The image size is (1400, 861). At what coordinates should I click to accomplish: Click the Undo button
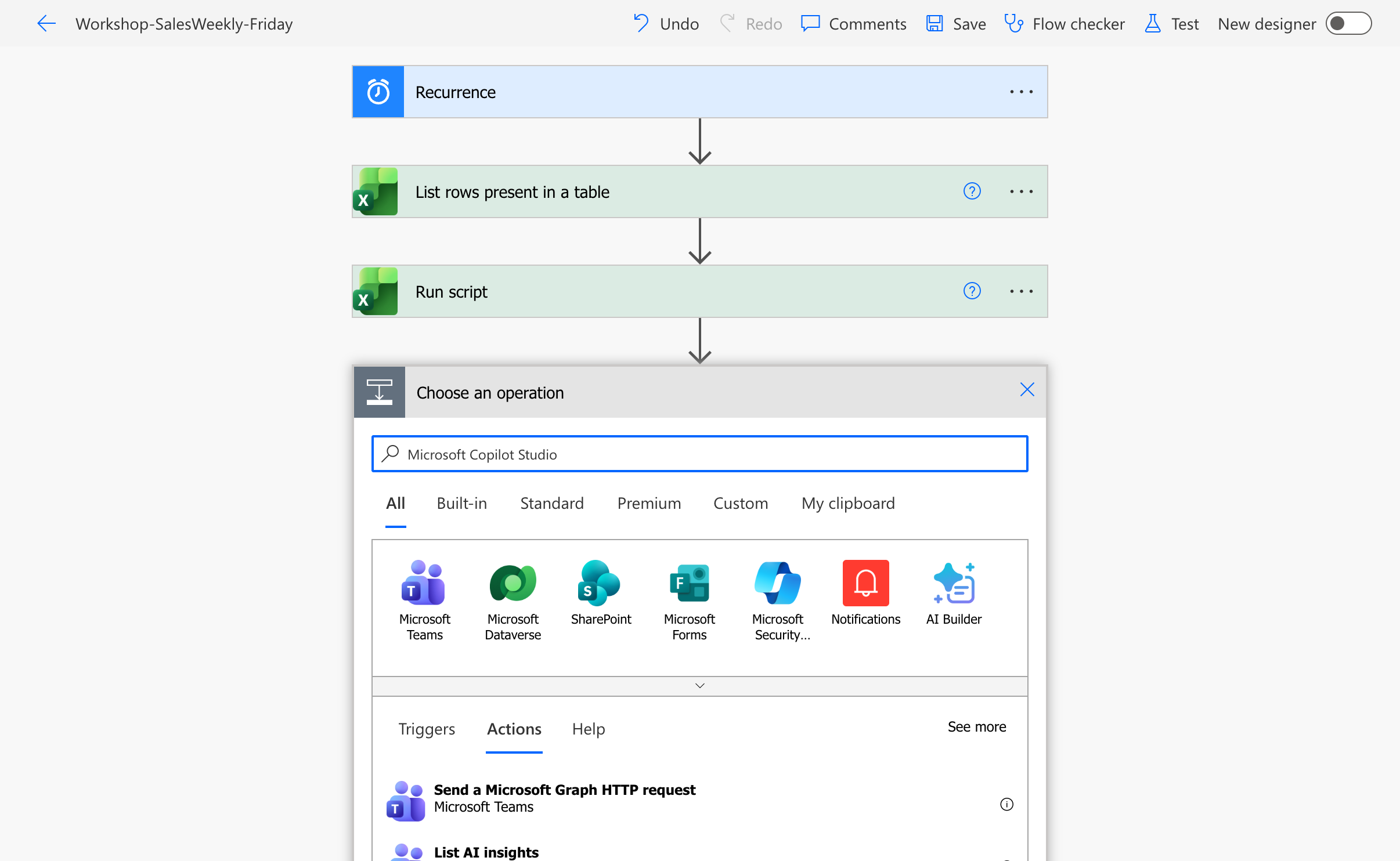click(x=666, y=24)
